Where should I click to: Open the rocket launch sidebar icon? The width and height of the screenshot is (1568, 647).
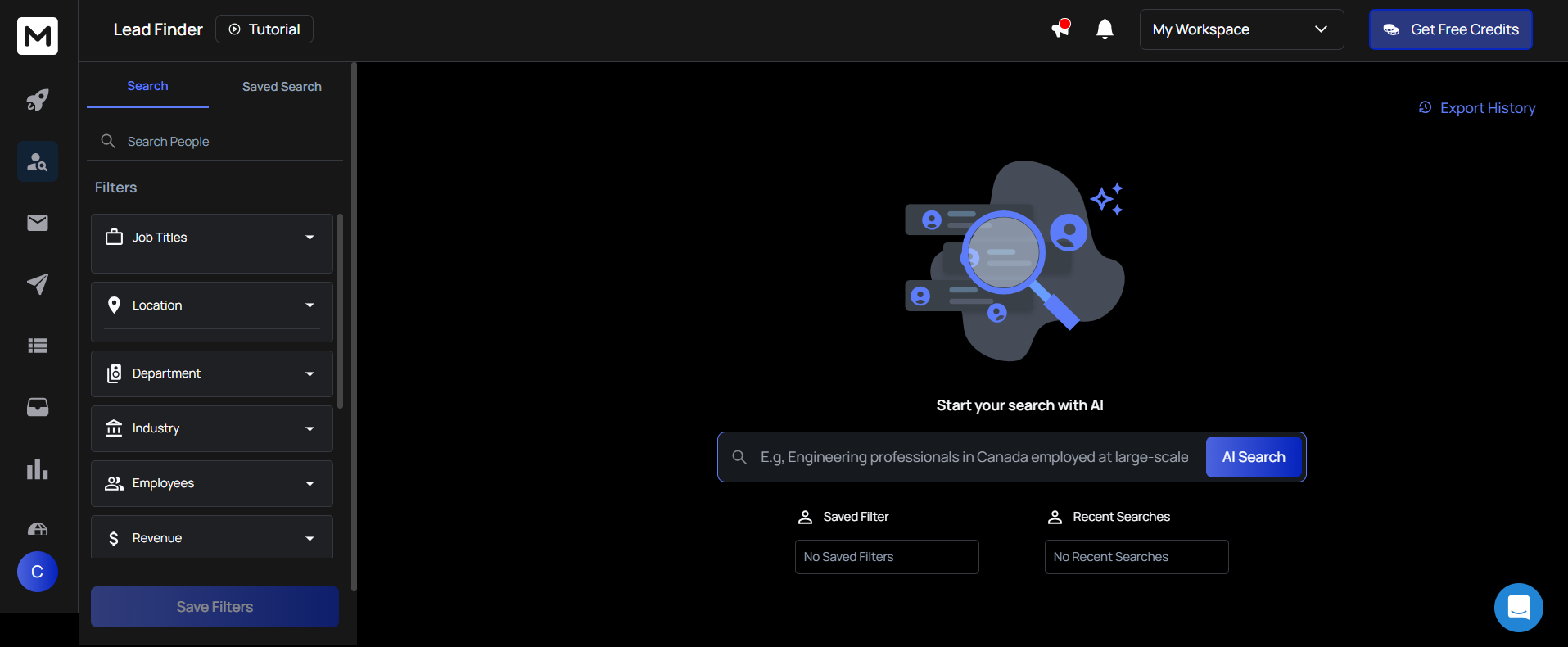(38, 100)
